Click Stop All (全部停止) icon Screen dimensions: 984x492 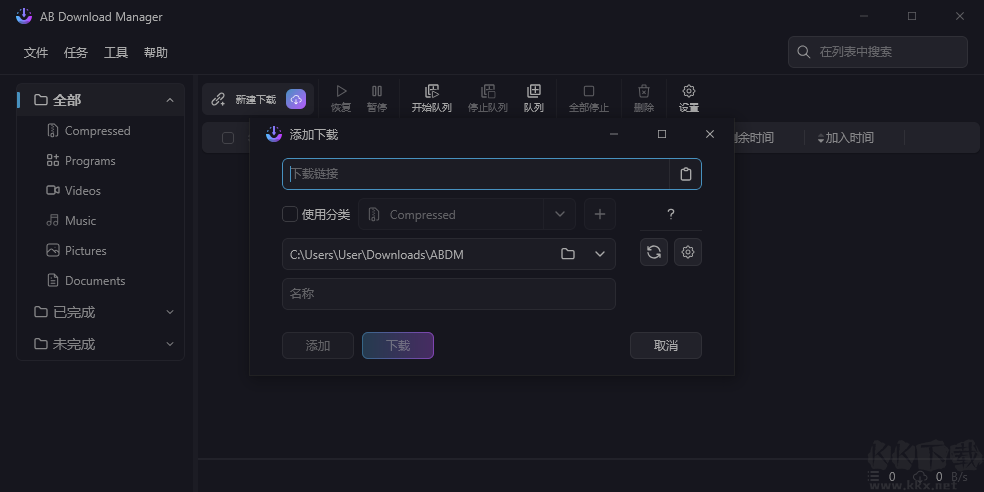pos(589,92)
